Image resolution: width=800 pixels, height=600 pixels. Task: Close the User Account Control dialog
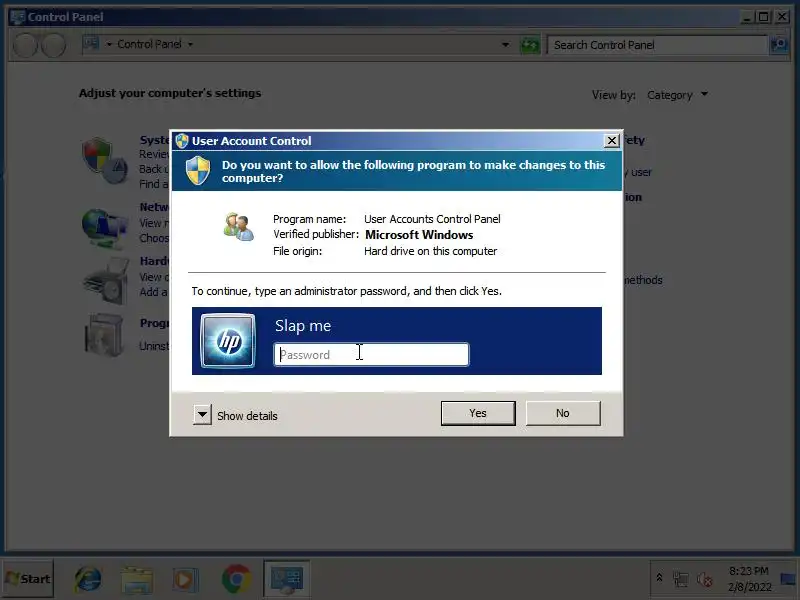pos(611,141)
